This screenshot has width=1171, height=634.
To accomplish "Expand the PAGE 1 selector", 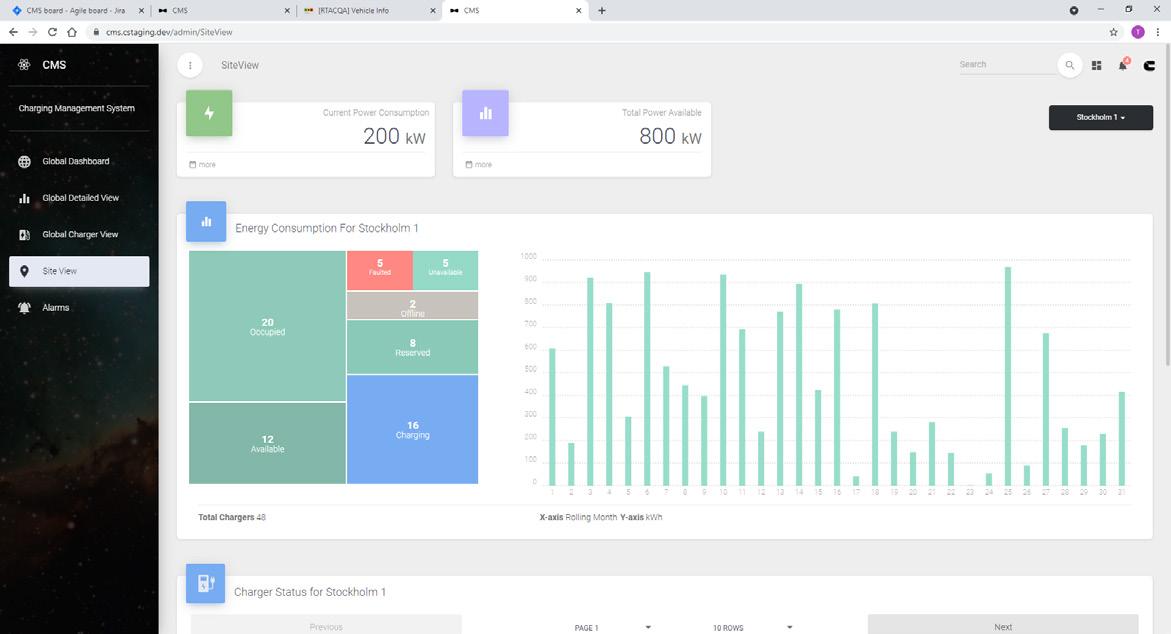I will coord(612,627).
